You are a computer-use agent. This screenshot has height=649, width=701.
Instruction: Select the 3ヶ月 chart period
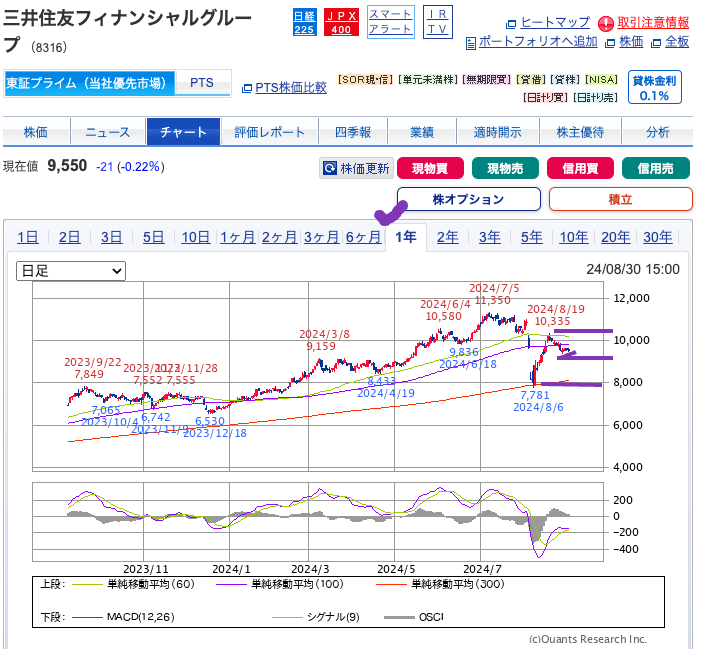pos(321,237)
